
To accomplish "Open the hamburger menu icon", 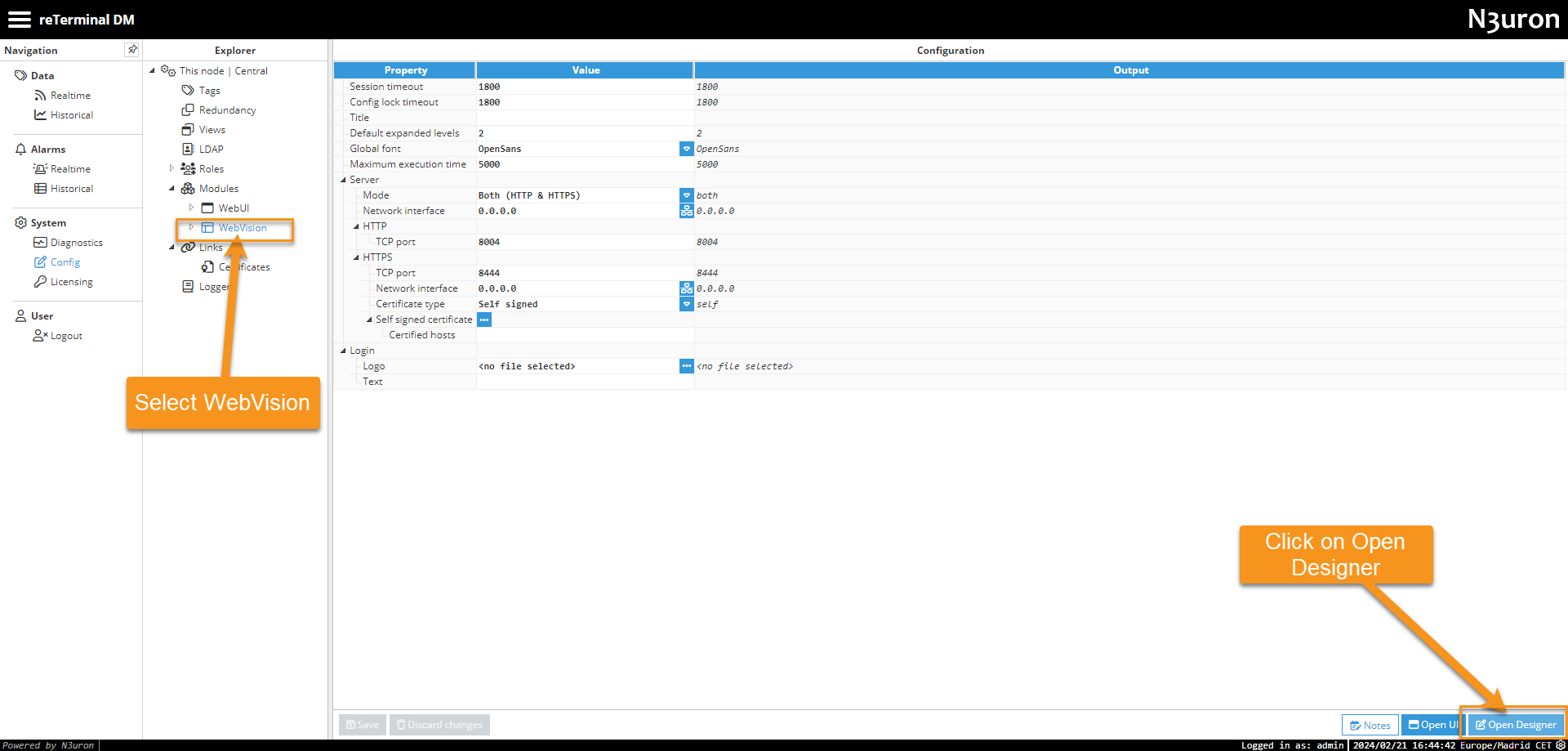I will pyautogui.click(x=19, y=20).
